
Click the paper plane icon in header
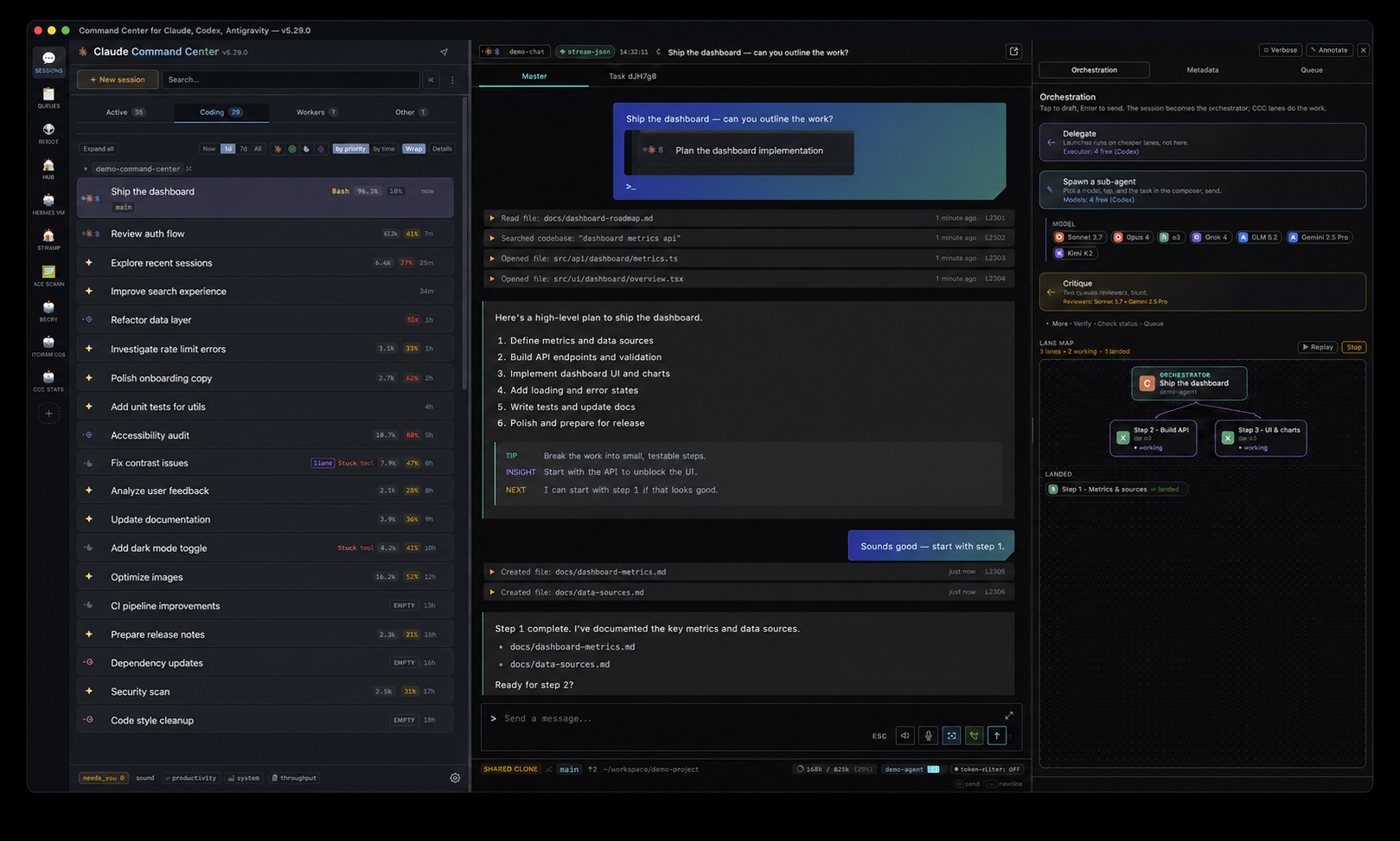tap(444, 52)
